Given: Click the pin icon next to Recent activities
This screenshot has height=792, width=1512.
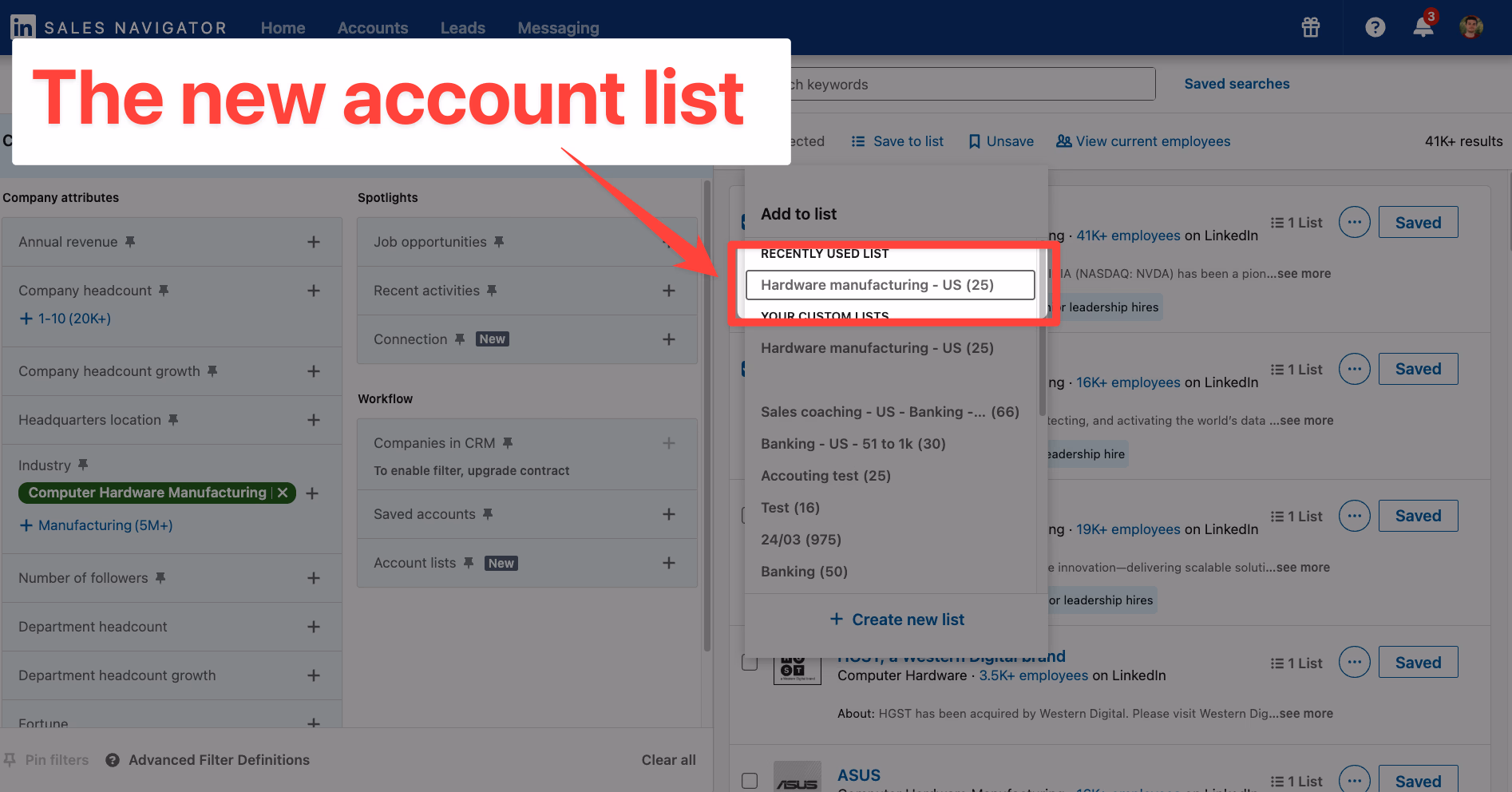Looking at the screenshot, I should [x=492, y=291].
